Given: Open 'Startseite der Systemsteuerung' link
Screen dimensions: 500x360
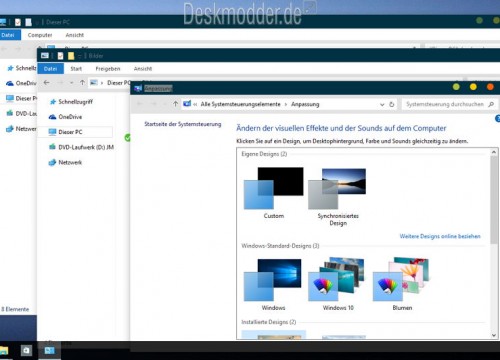Looking at the screenshot, I should pos(183,124).
